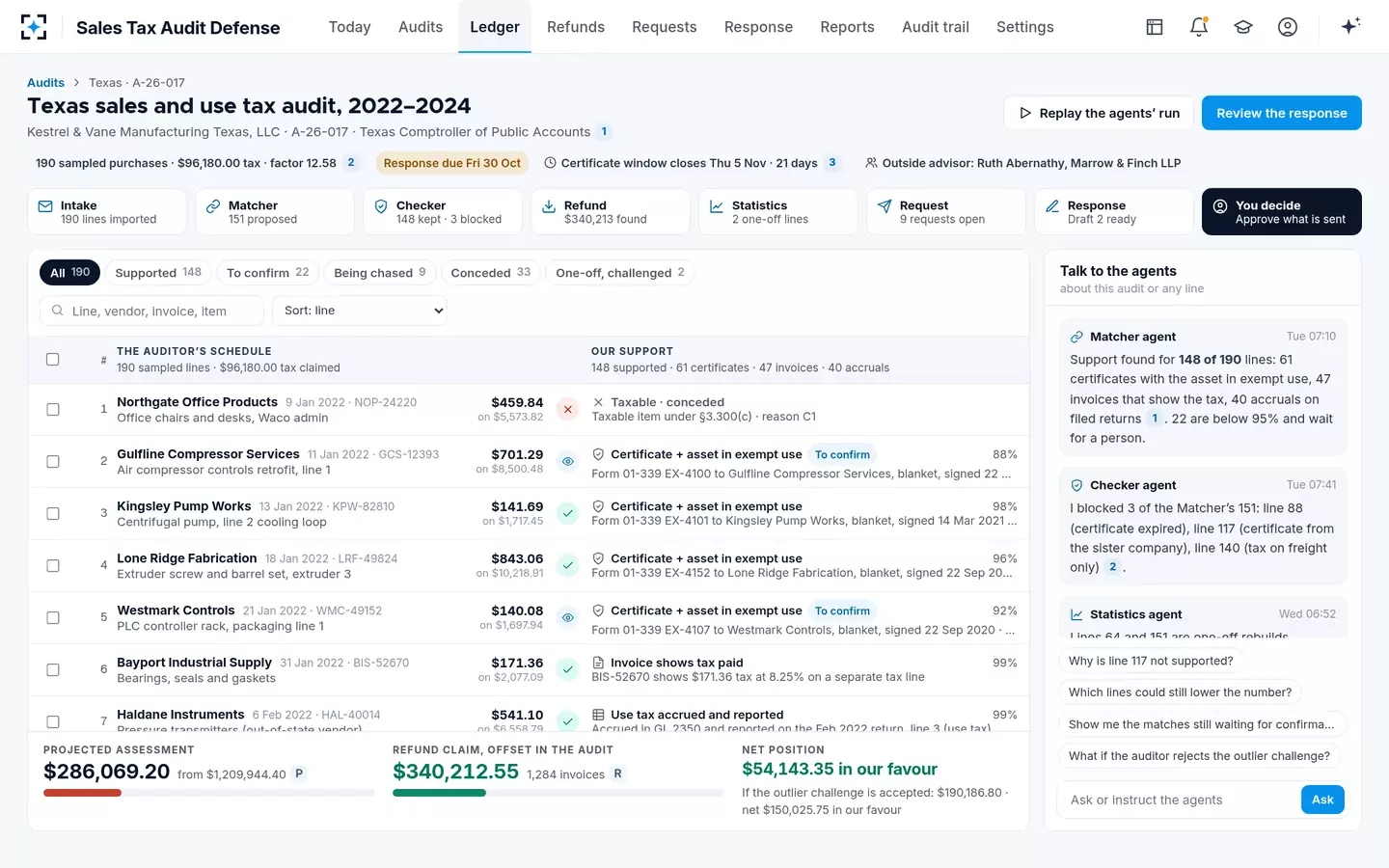Tick the checkbox for Gulfline Compressor Services
The height and width of the screenshot is (868, 1389).
[x=53, y=462]
